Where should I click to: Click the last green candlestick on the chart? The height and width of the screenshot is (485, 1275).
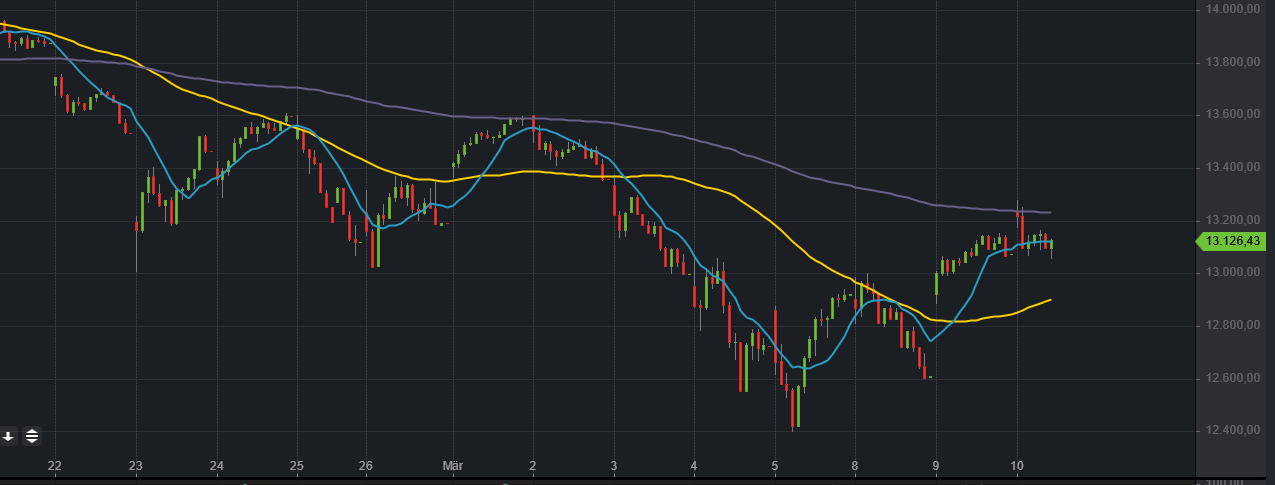(1051, 244)
